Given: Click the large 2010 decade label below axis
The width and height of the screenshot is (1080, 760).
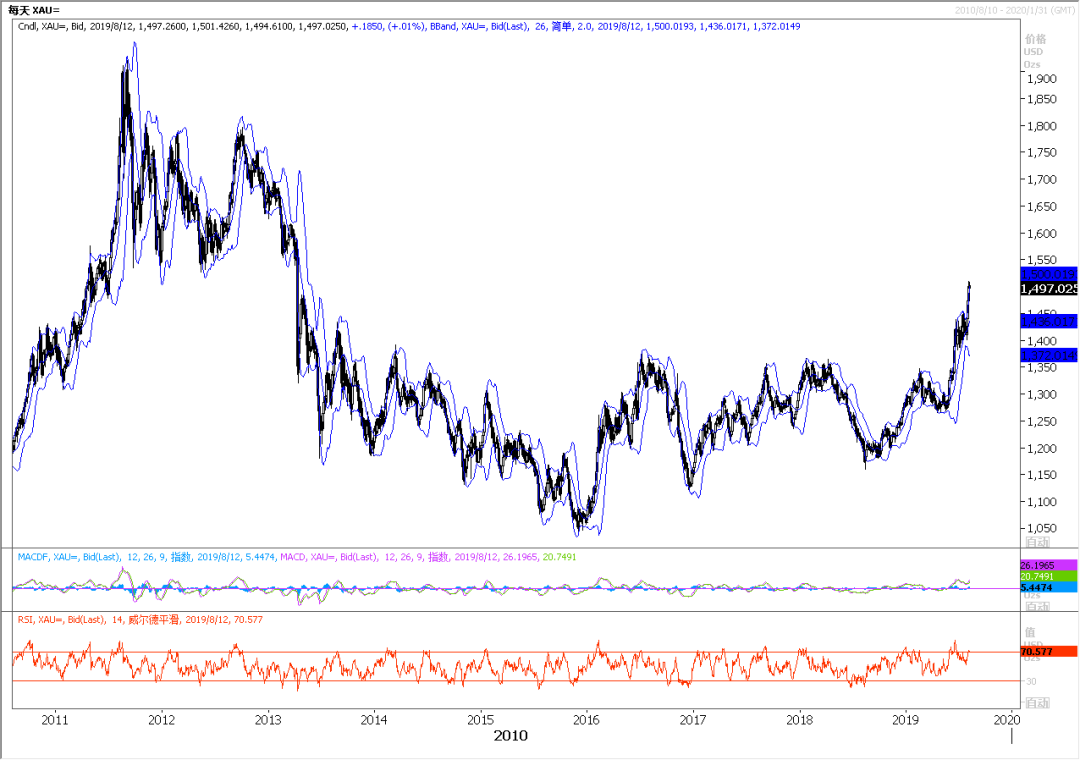Looking at the screenshot, I should (x=510, y=737).
